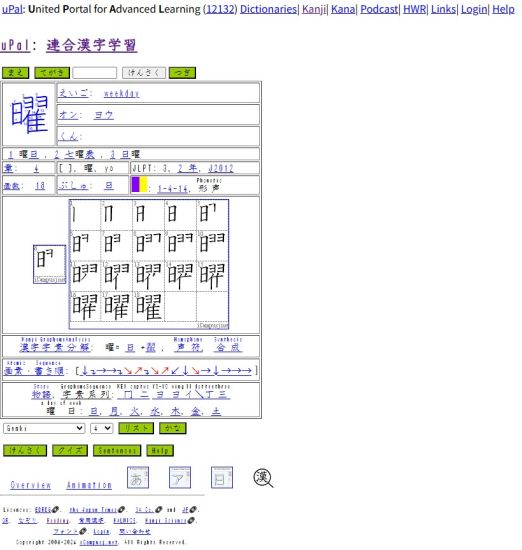Click the green Sentences button
Viewport: 522px width, 550px height.
(x=117, y=450)
